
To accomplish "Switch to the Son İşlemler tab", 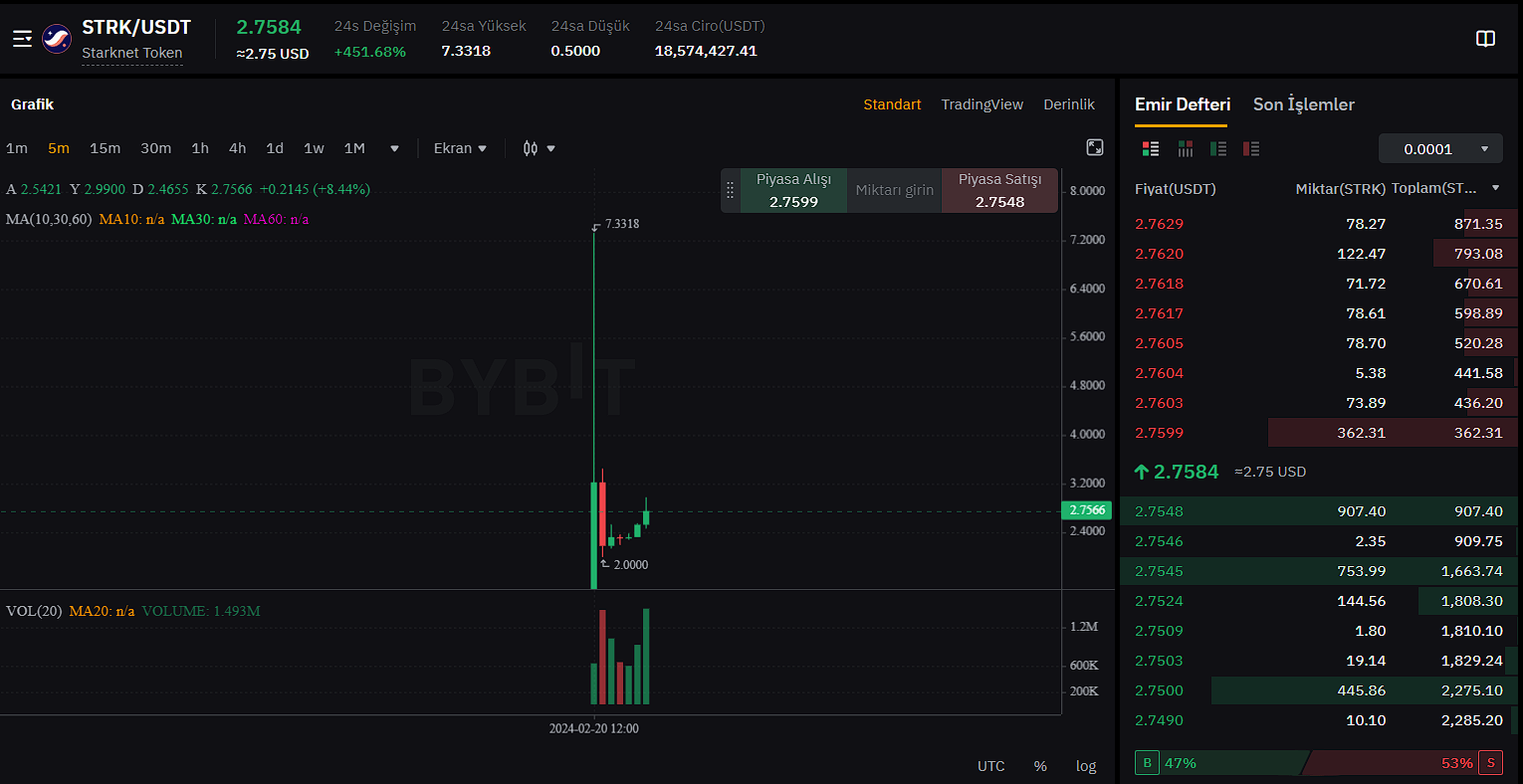I will (x=1303, y=104).
